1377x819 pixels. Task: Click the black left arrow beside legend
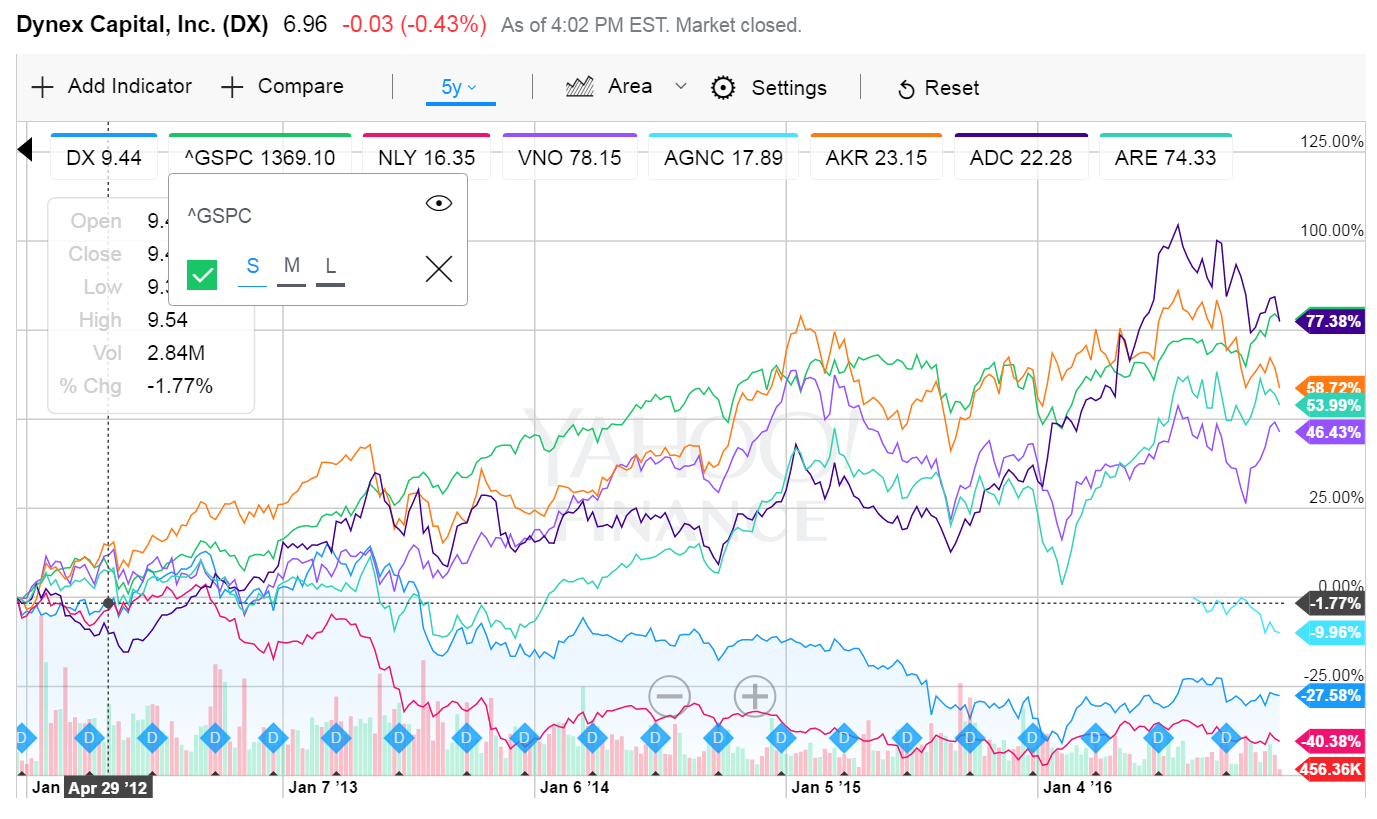pyautogui.click(x=25, y=150)
